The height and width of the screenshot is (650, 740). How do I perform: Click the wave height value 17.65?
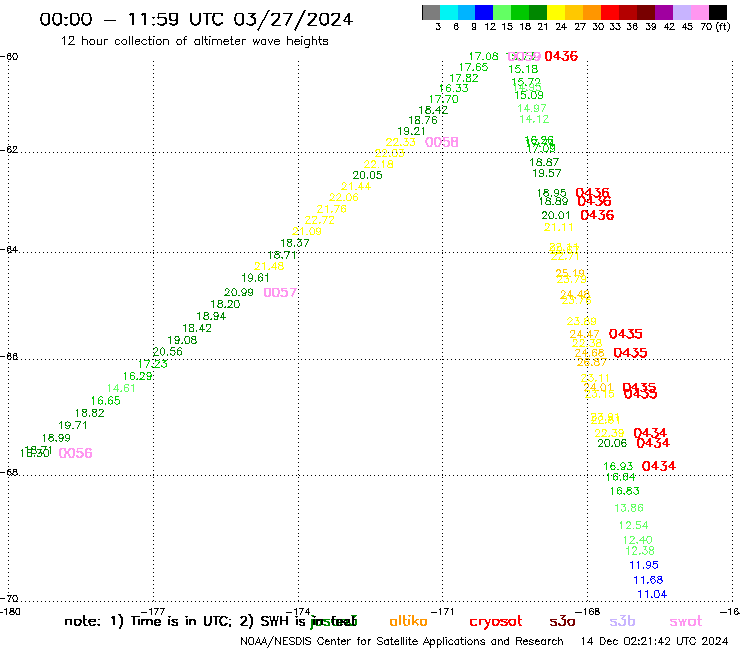[x=473, y=67]
